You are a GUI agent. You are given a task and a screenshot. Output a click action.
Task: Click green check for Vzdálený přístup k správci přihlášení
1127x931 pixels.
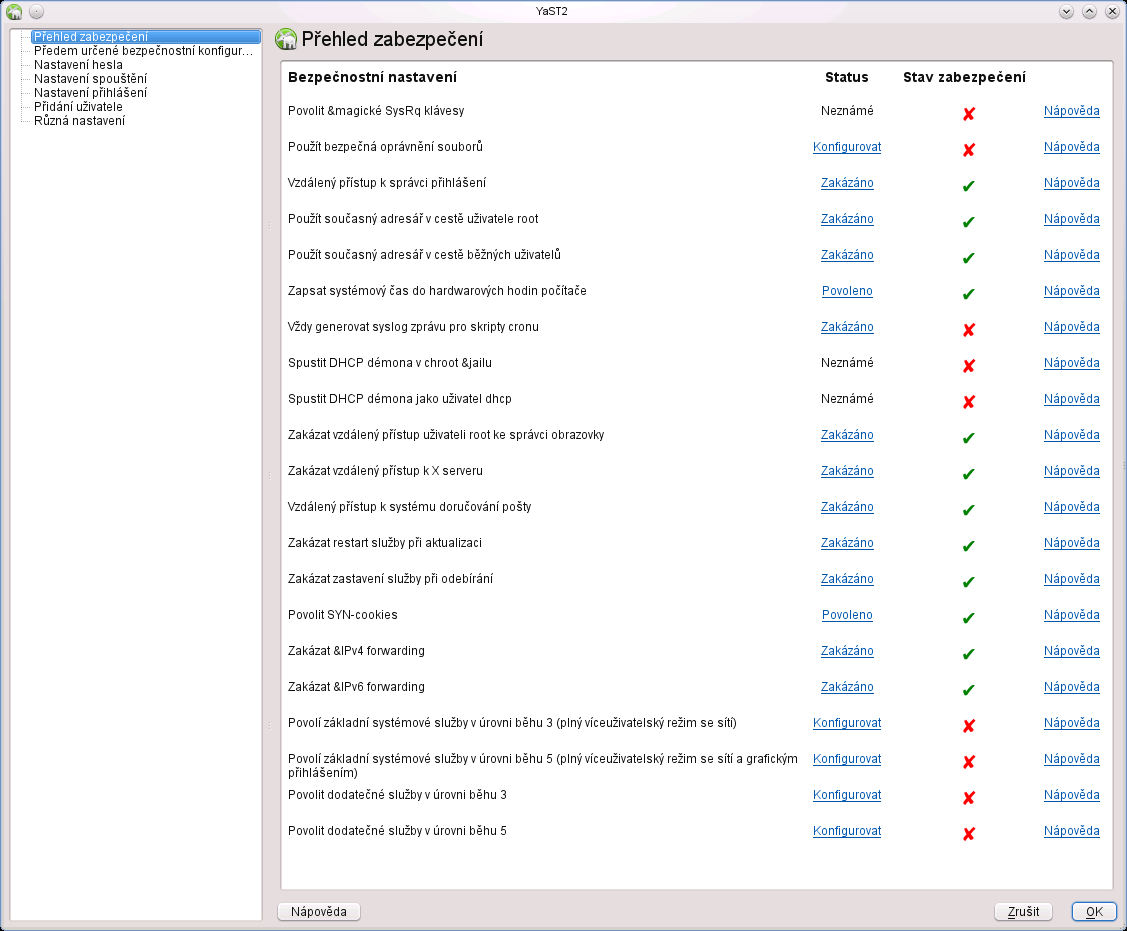(x=968, y=185)
